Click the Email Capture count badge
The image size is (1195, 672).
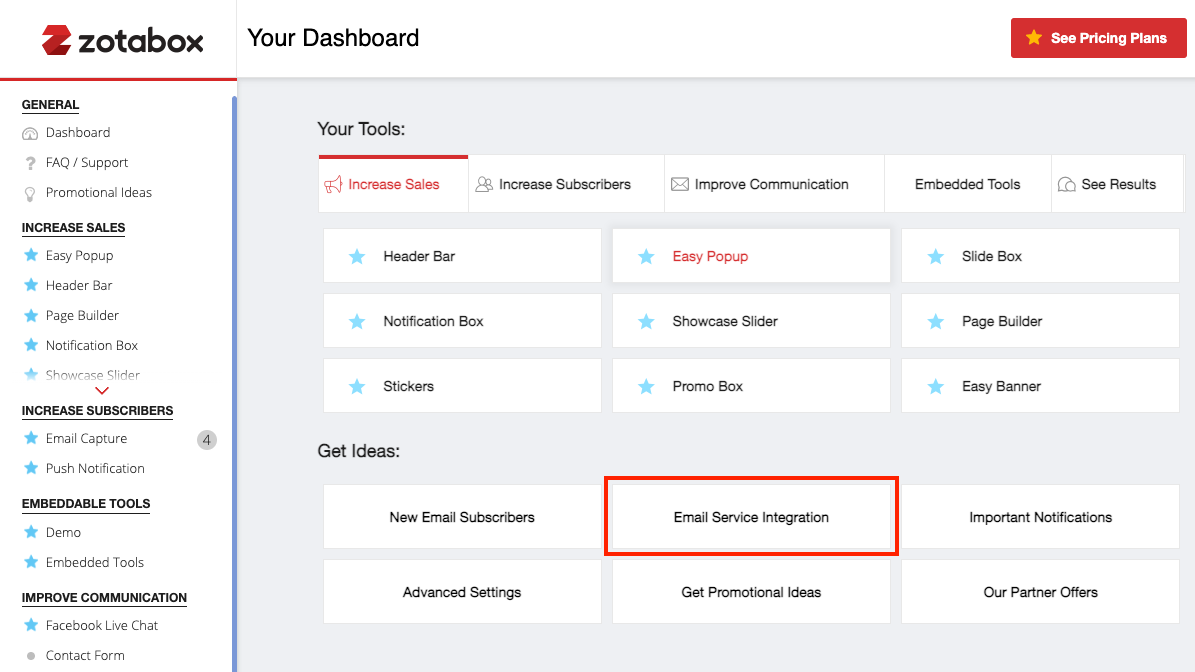coord(206,439)
